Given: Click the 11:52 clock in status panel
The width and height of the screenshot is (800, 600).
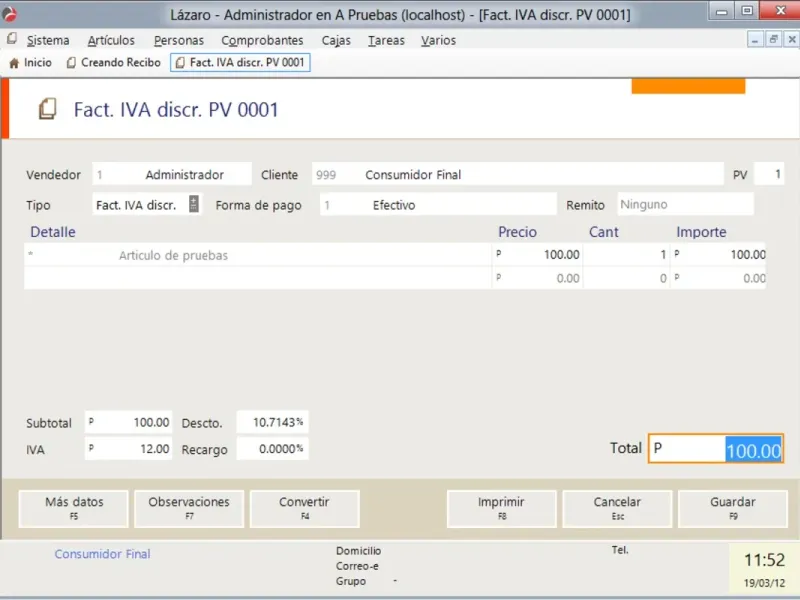Looking at the screenshot, I should (764, 560).
